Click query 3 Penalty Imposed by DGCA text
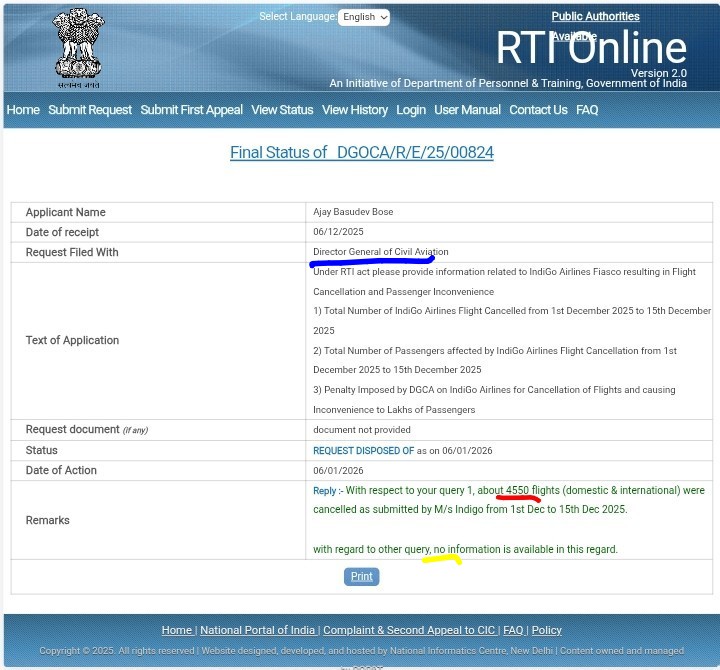The width and height of the screenshot is (720, 670). tap(494, 400)
